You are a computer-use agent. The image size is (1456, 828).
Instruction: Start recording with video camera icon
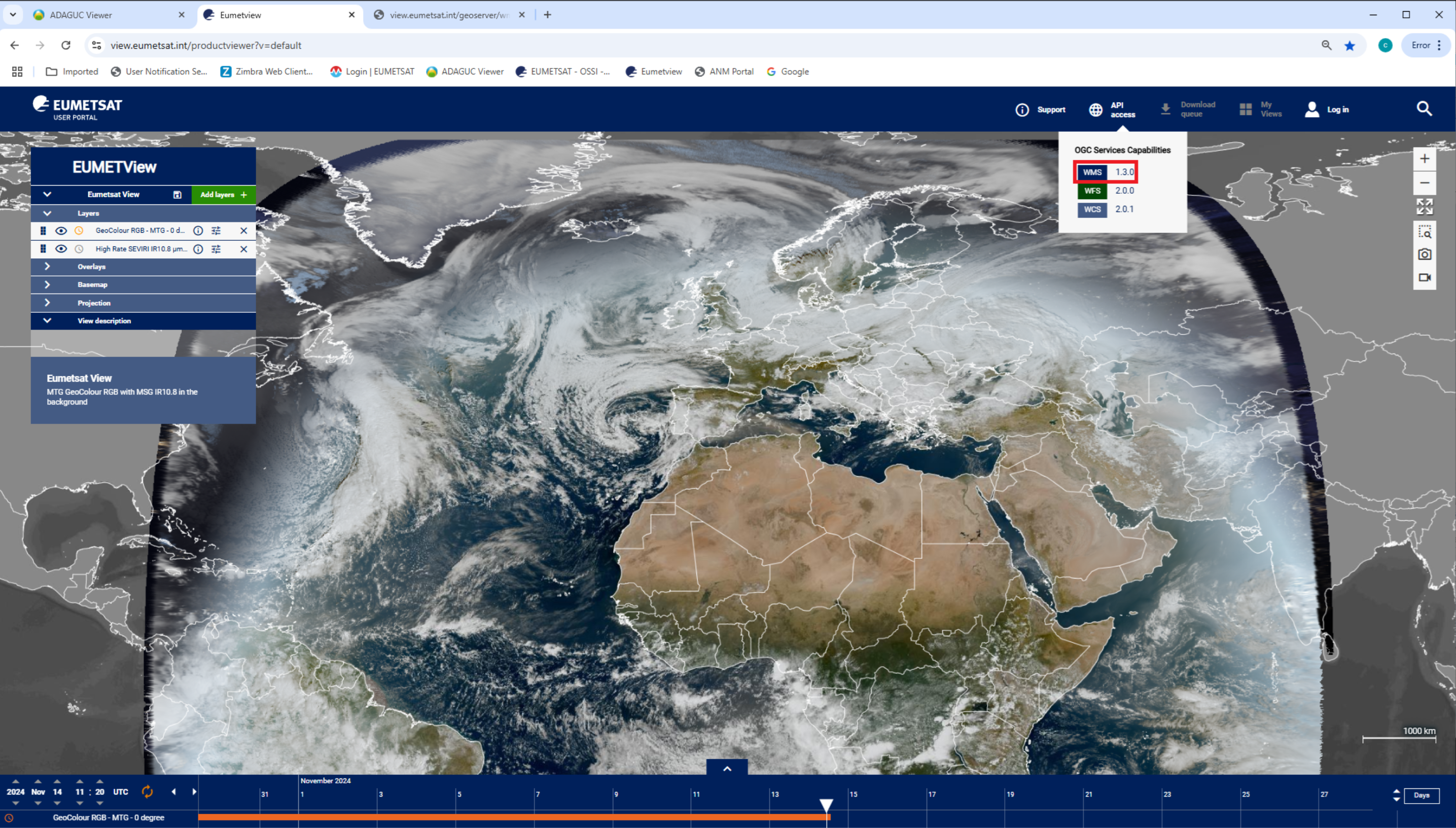coord(1425,277)
